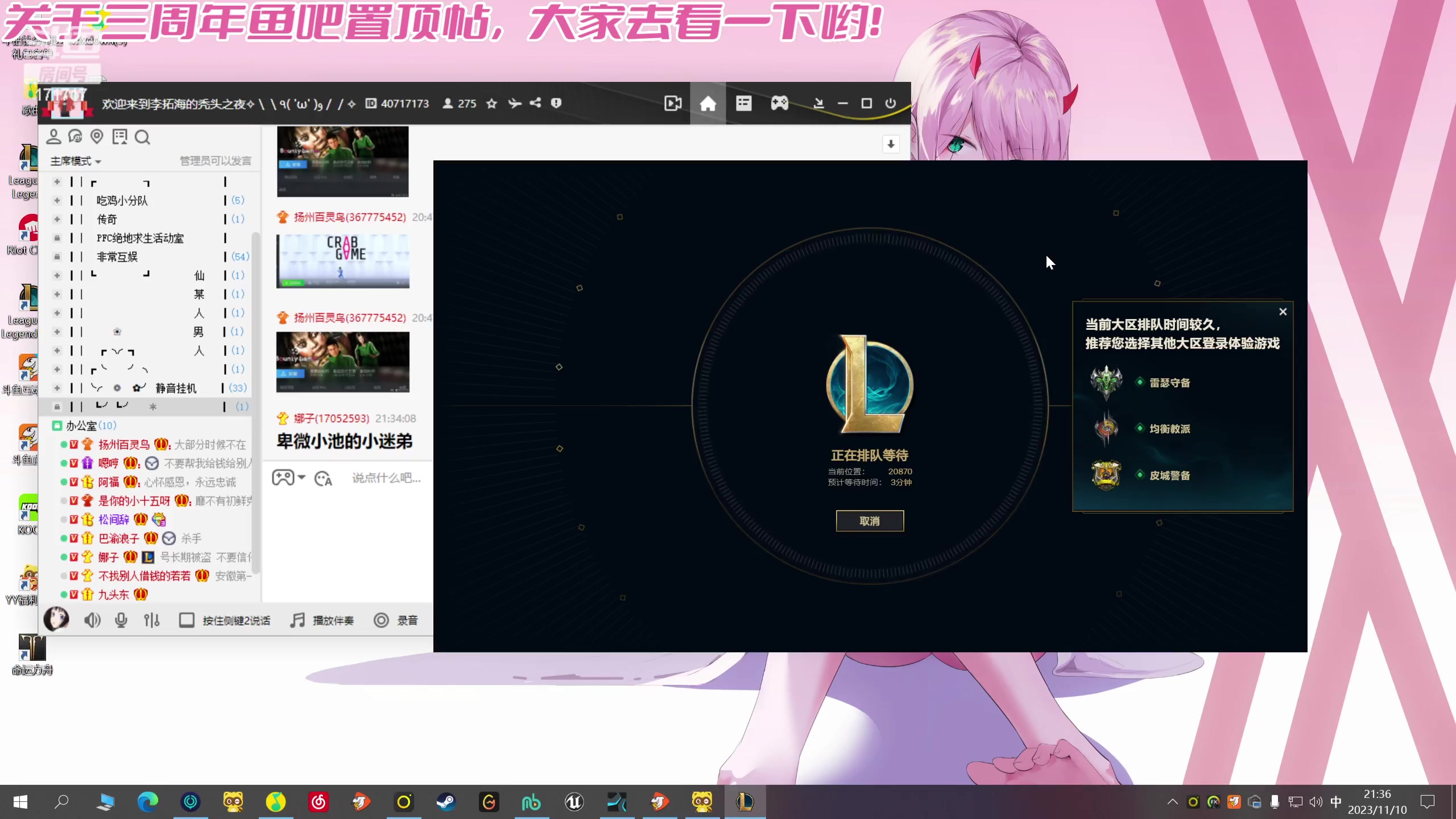This screenshot has height=819, width=1456.
Task: Click the mini-player video icon
Action: 673,103
